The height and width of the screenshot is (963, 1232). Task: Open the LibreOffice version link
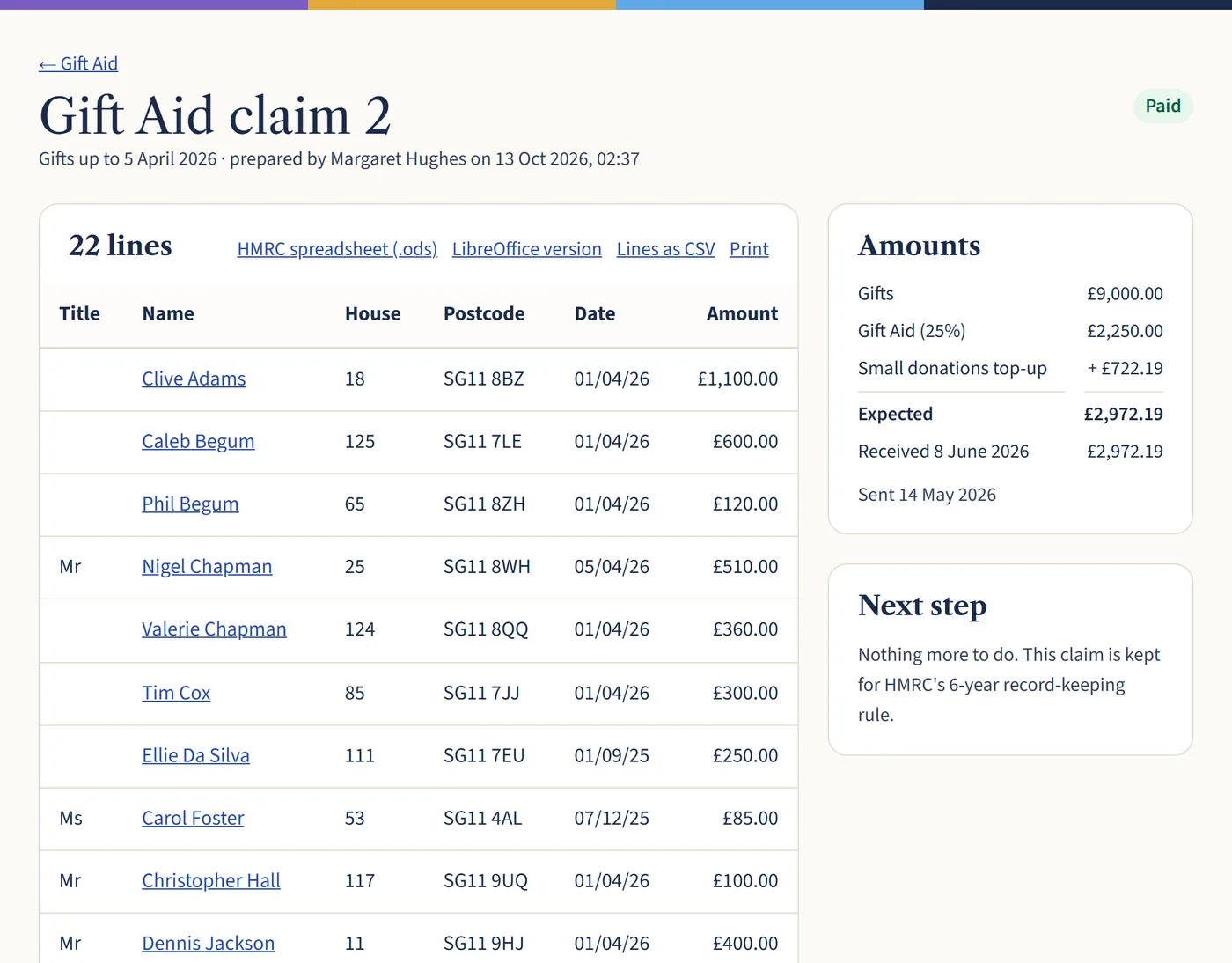(x=527, y=249)
